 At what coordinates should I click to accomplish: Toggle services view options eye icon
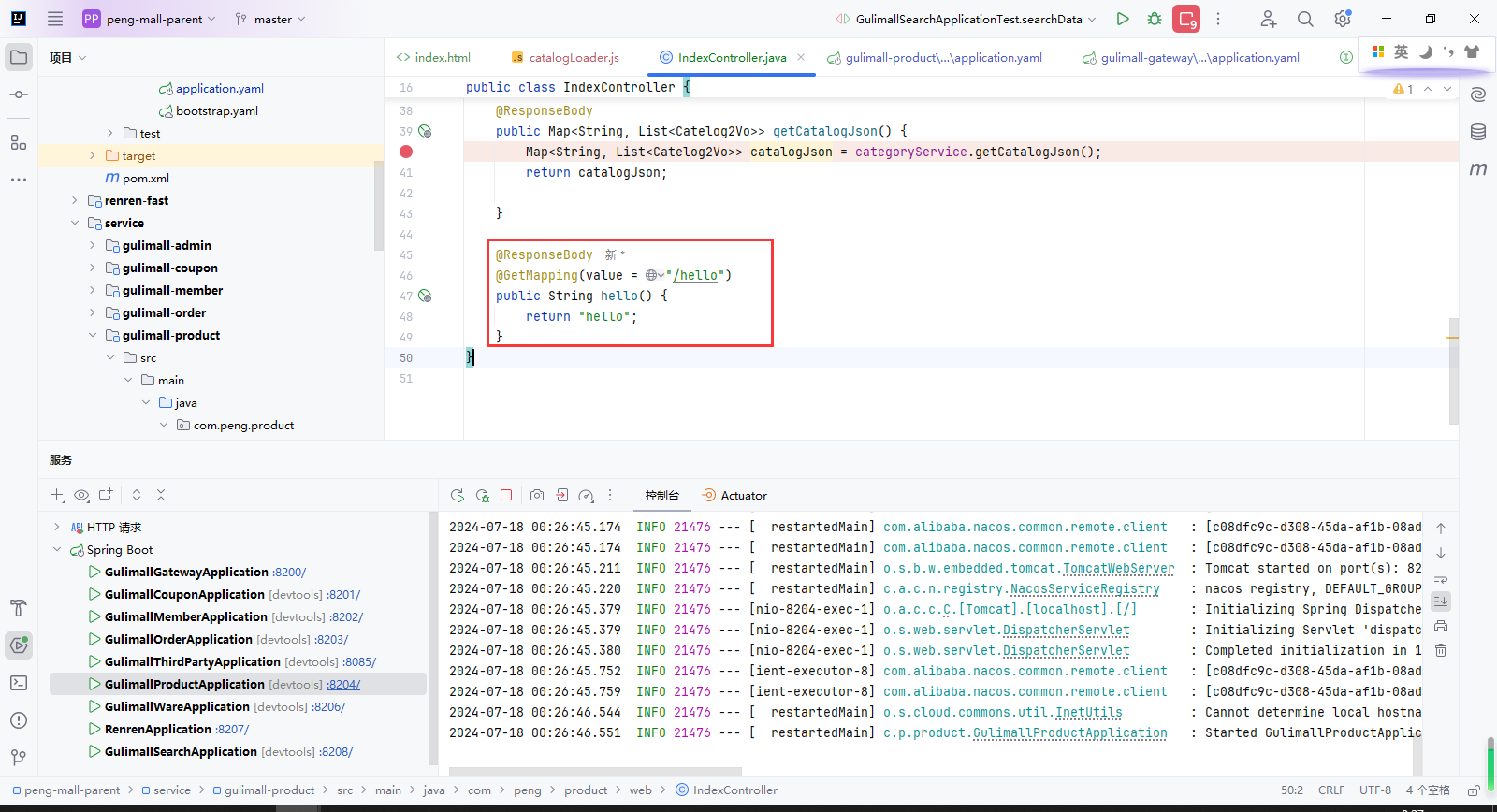click(81, 495)
